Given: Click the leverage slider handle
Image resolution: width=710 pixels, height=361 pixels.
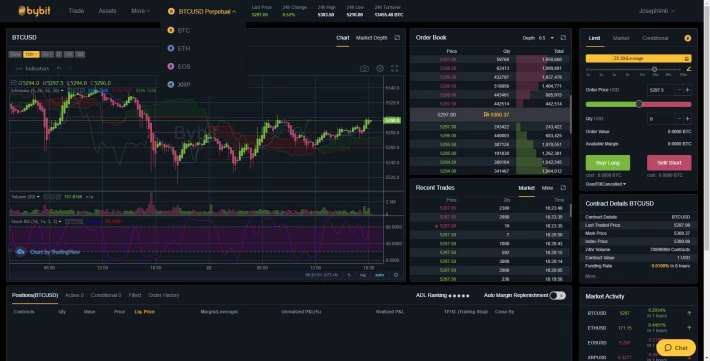Looking at the screenshot, I should click(x=654, y=69).
